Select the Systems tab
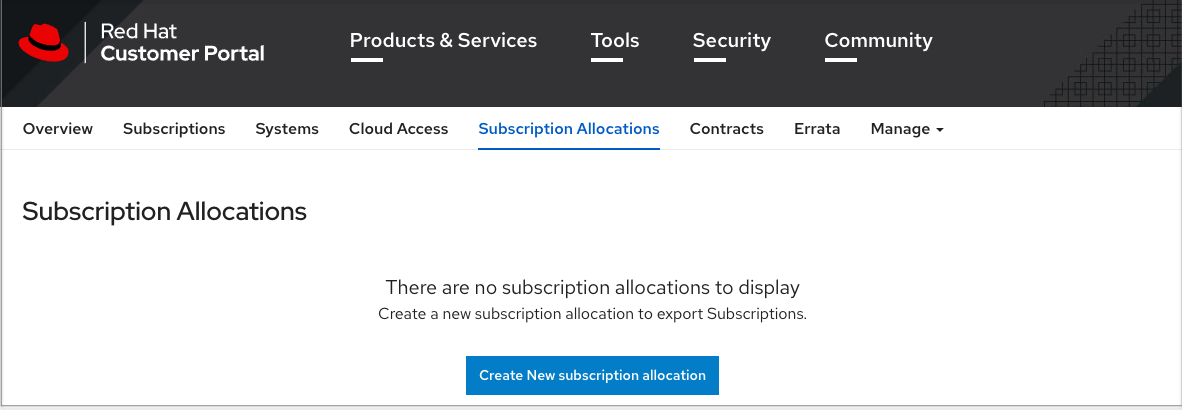Image resolution: width=1182 pixels, height=410 pixels. [x=287, y=129]
